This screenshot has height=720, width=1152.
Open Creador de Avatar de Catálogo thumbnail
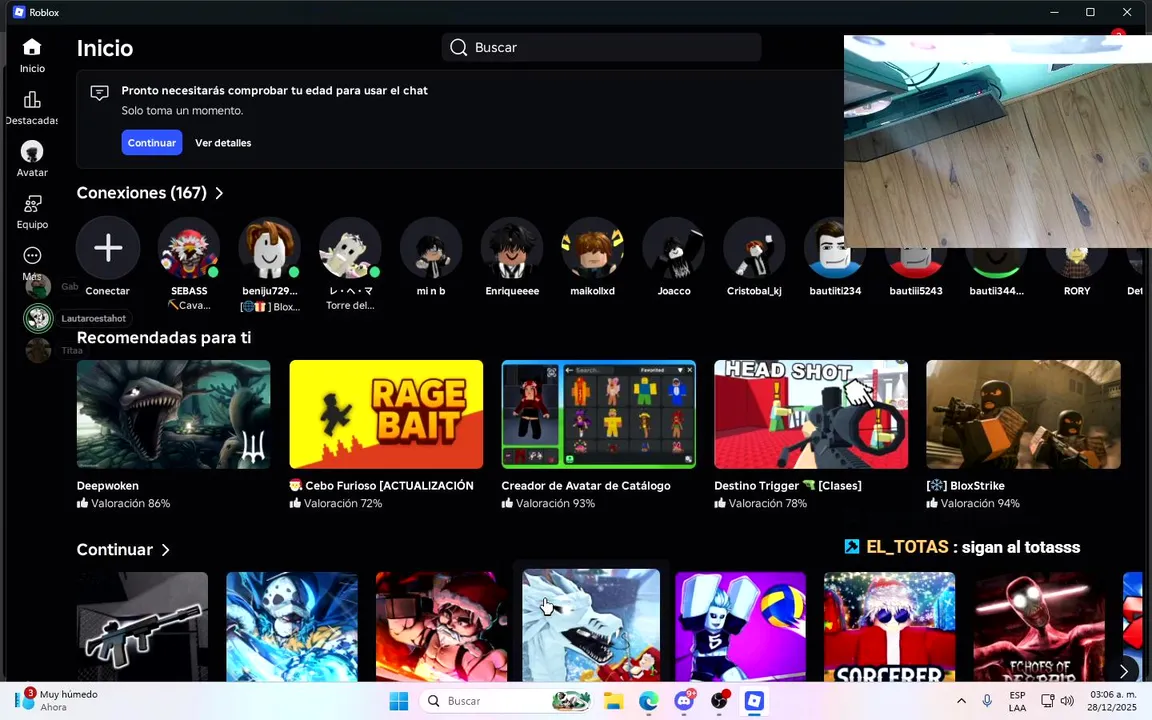tap(599, 414)
